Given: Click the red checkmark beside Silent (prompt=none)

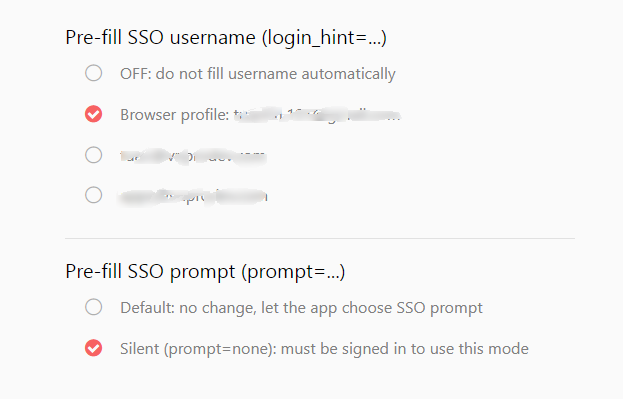Looking at the screenshot, I should (93, 348).
